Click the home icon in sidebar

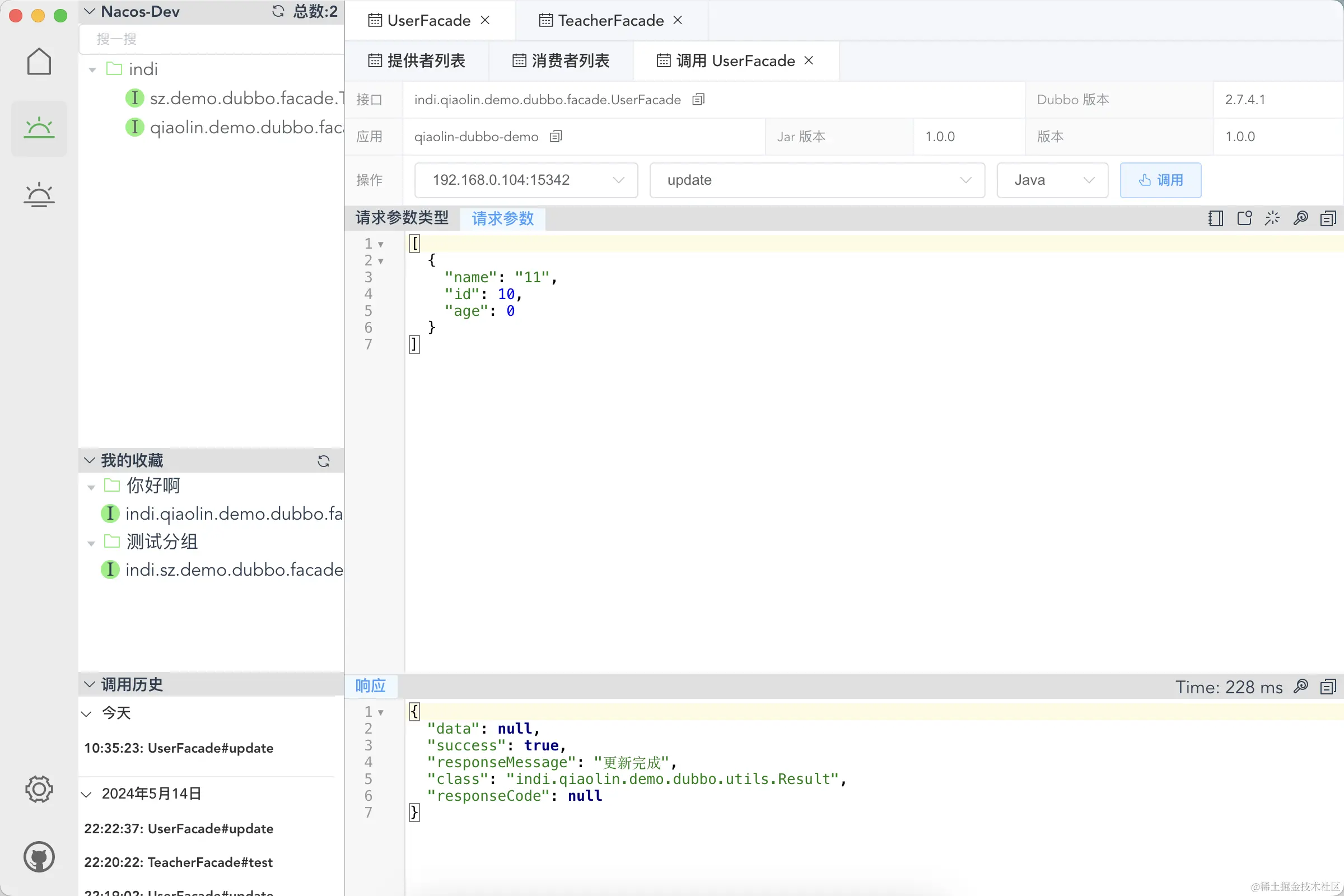pyautogui.click(x=39, y=61)
